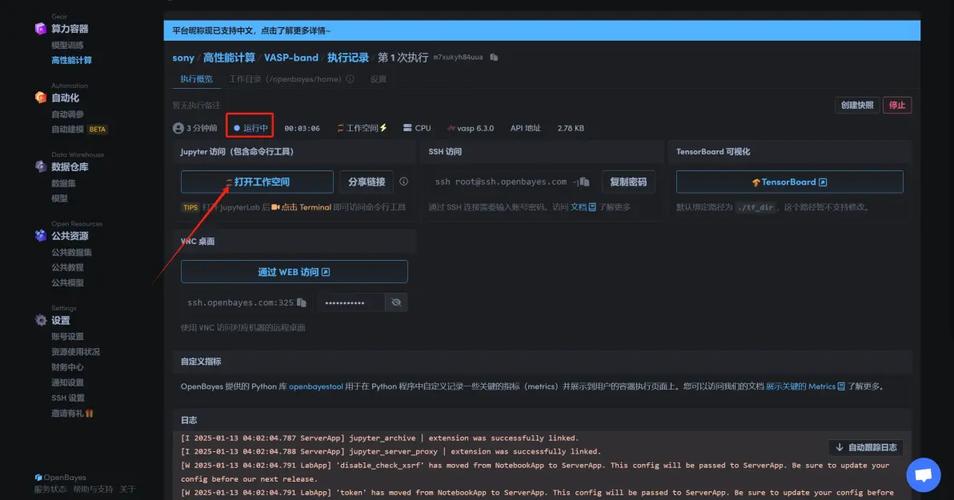Switch to the 执行概览 tab
This screenshot has height=500, width=954.
point(197,79)
